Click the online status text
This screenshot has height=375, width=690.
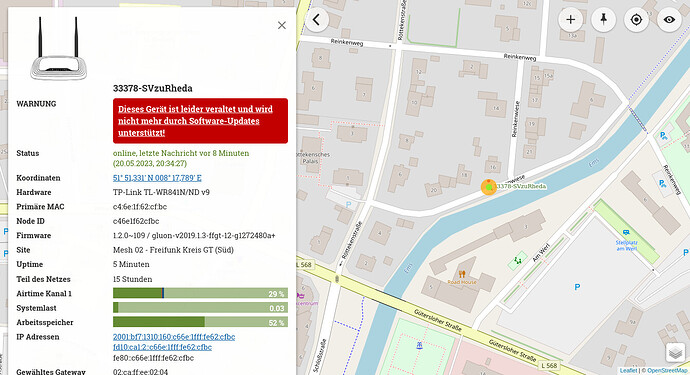tap(181, 158)
